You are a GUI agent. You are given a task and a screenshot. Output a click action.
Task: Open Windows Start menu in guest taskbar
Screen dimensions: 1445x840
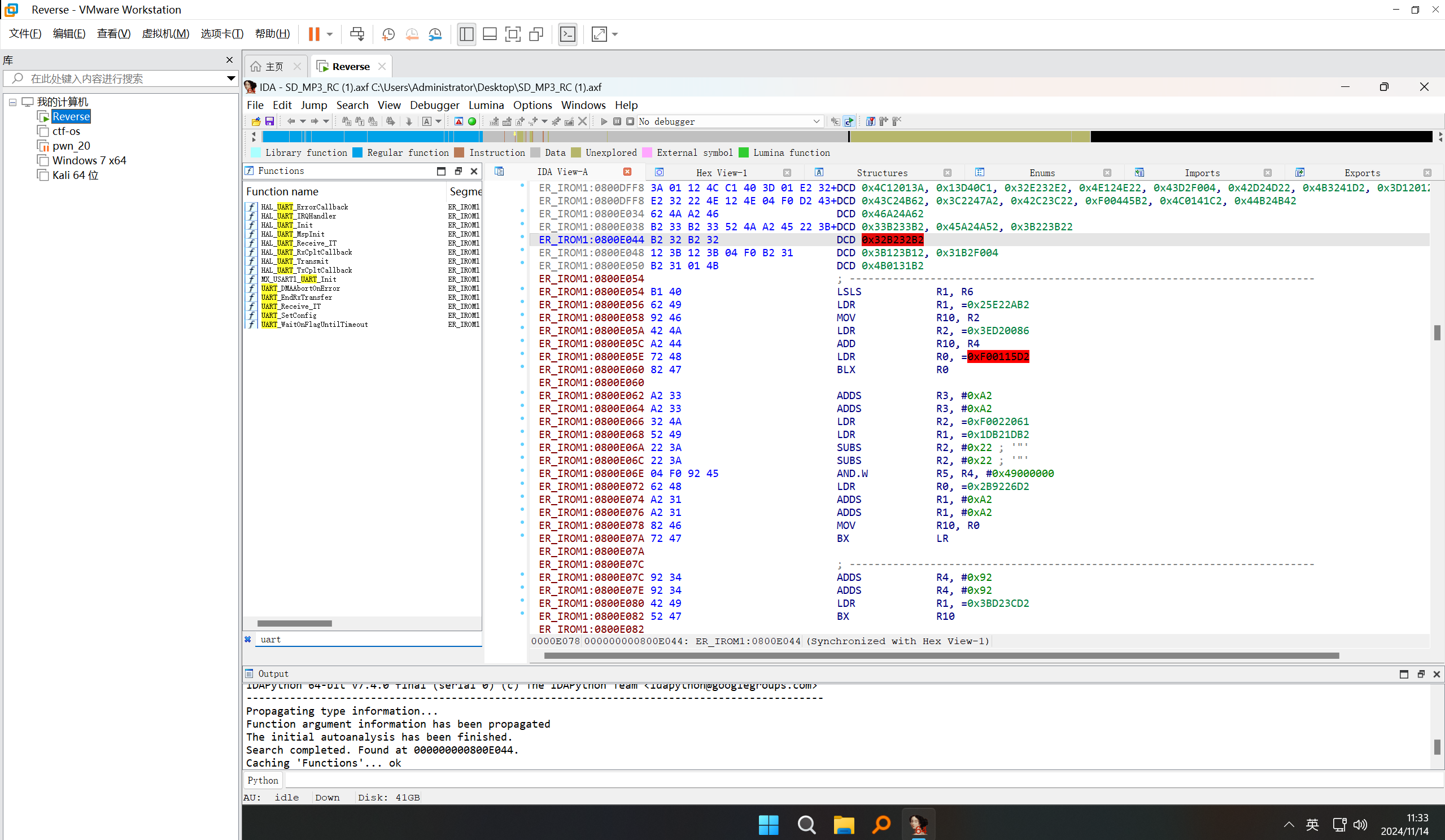click(x=769, y=825)
